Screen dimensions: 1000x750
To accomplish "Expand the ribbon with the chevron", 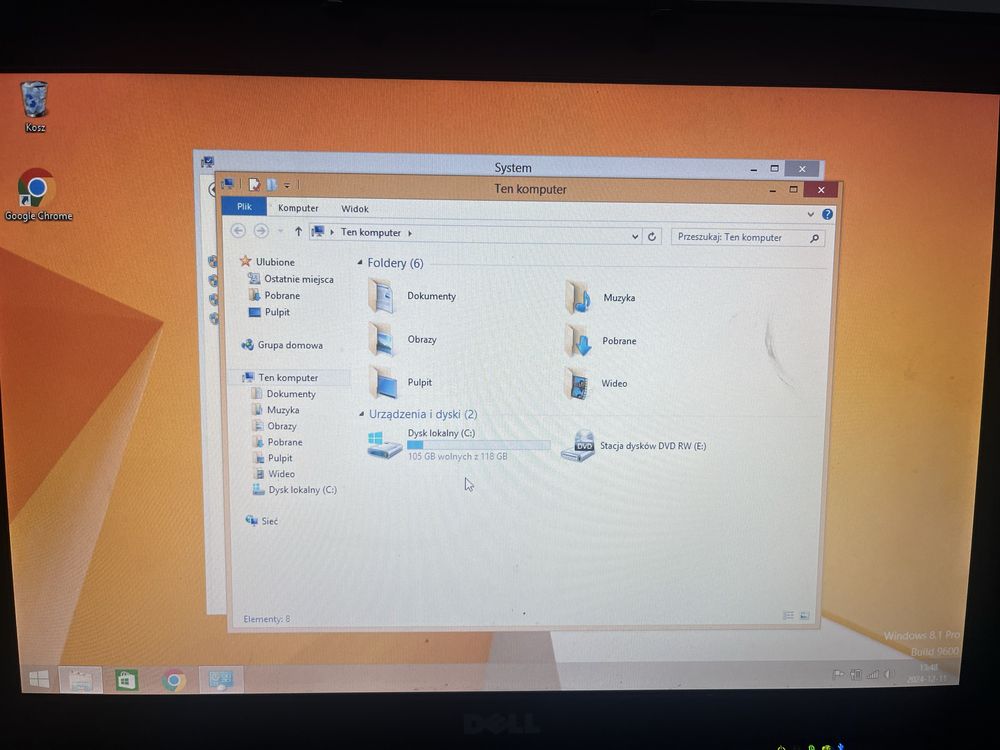I will (811, 214).
